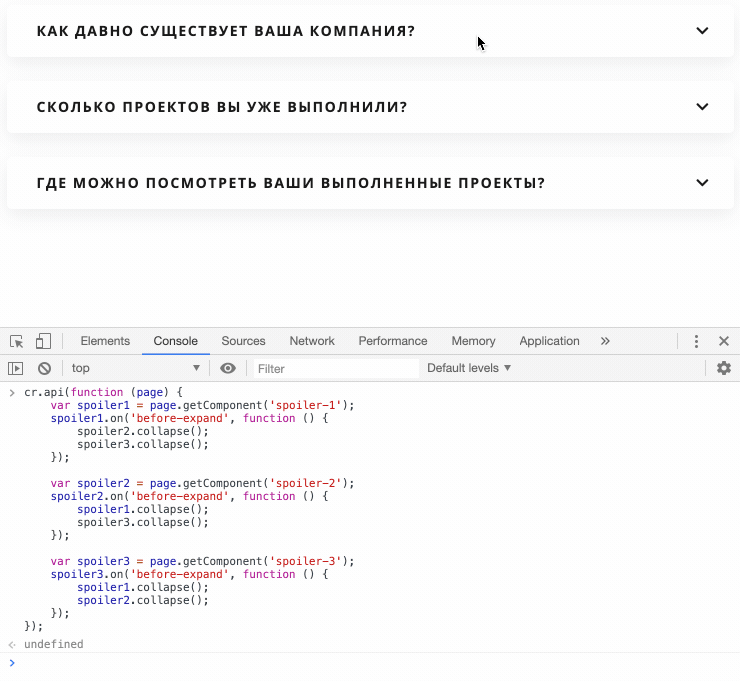
Task: Toggle the device toolbar icon
Action: pos(43,341)
